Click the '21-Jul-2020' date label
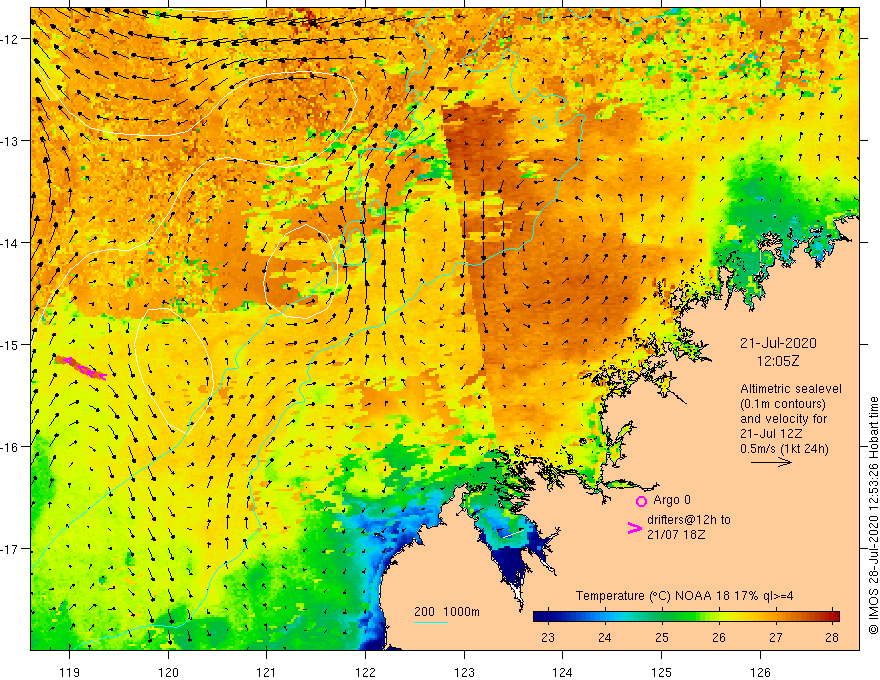Image resolution: width=880 pixels, height=680 pixels. [x=778, y=343]
